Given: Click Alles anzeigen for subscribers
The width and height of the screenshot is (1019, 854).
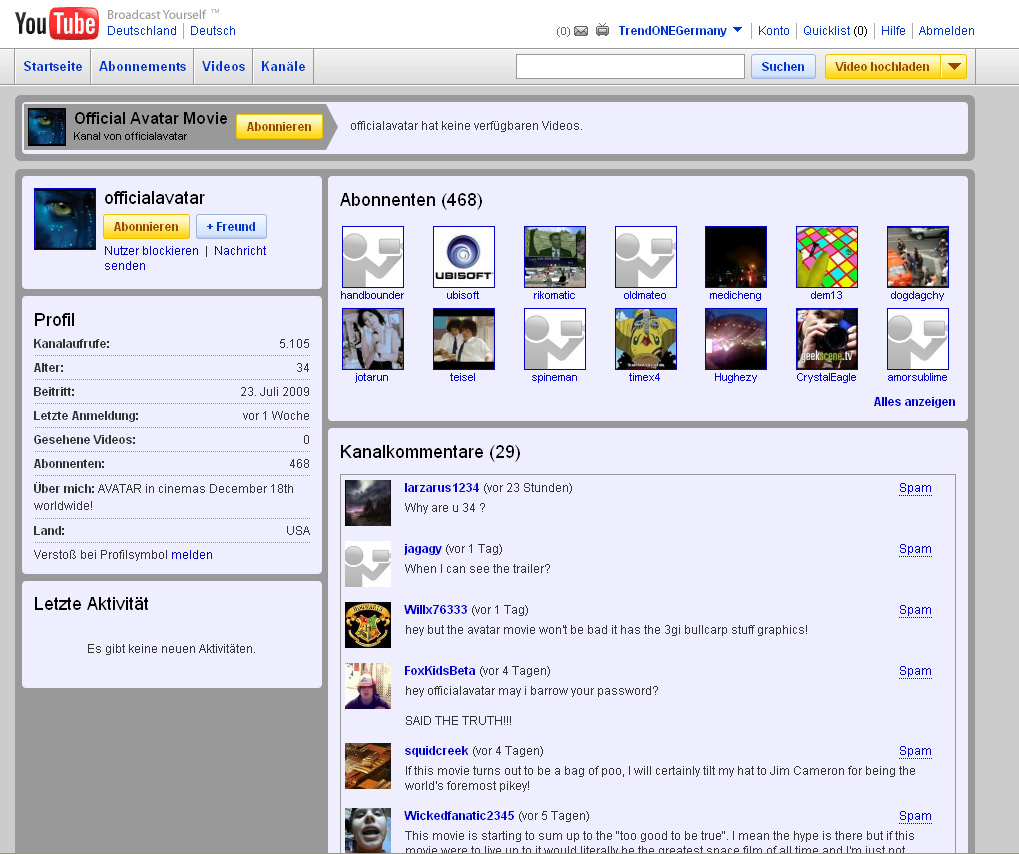Looking at the screenshot, I should 914,402.
